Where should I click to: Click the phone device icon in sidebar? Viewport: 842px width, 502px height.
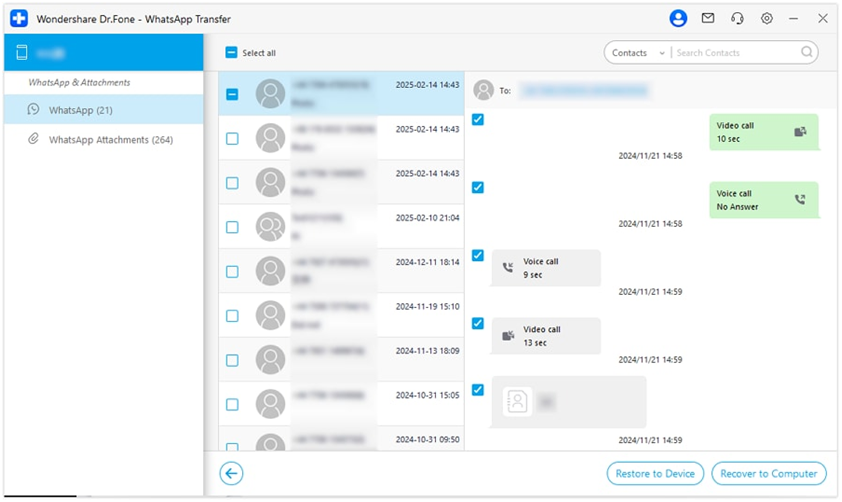(x=22, y=53)
